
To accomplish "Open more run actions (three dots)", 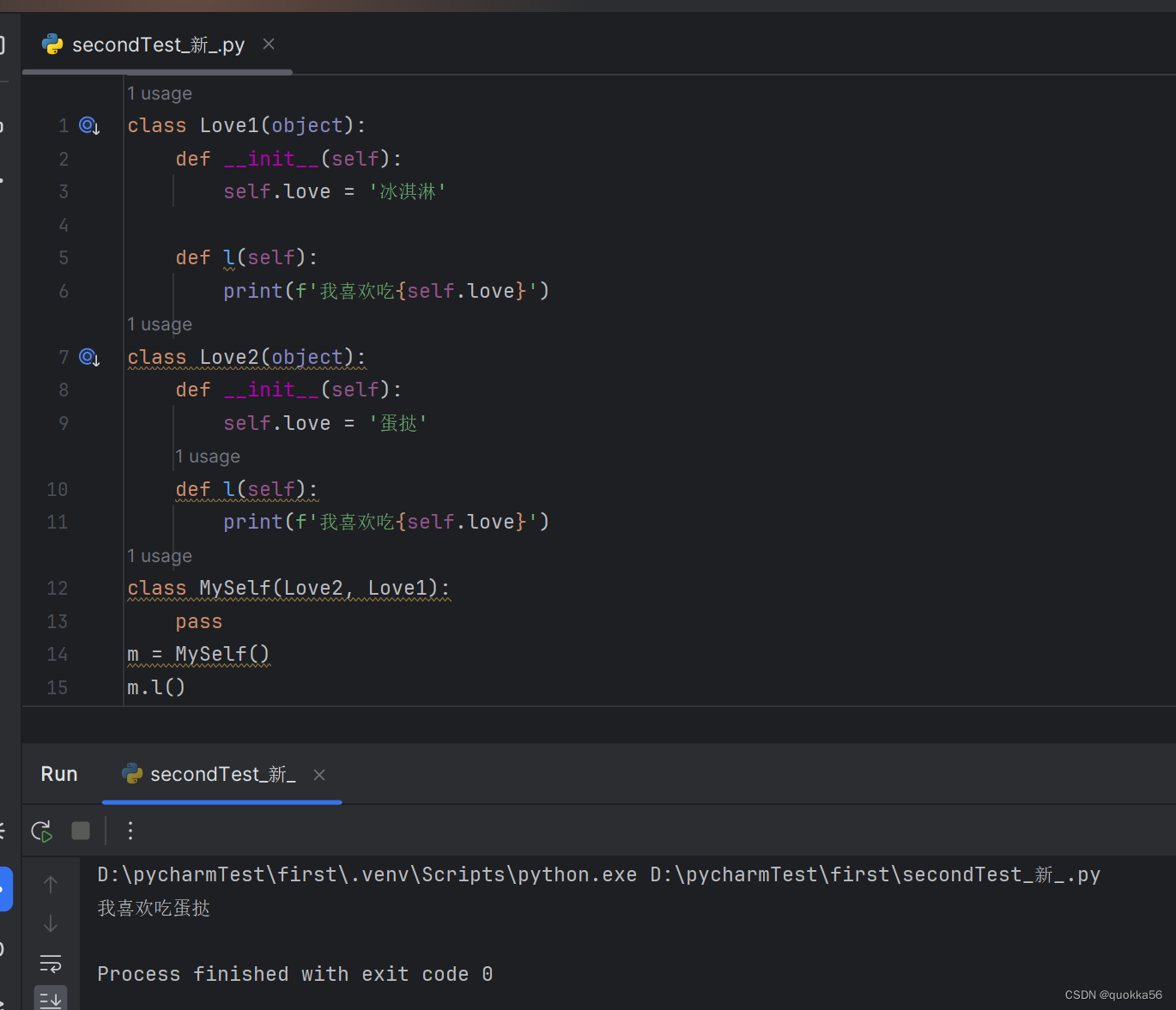I will pos(130,831).
